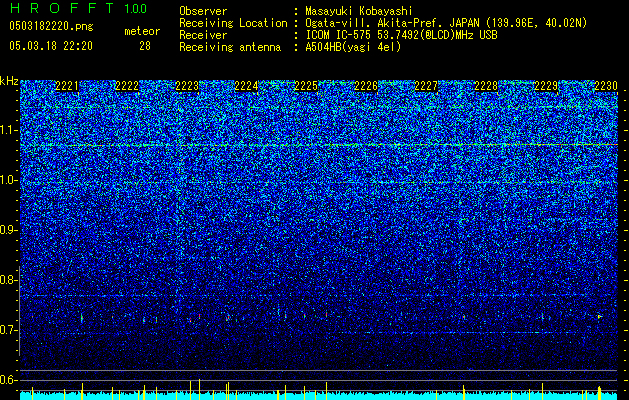Click the 2225 time marker
Viewport: 629px width, 400px height.
pyautogui.click(x=306, y=86)
